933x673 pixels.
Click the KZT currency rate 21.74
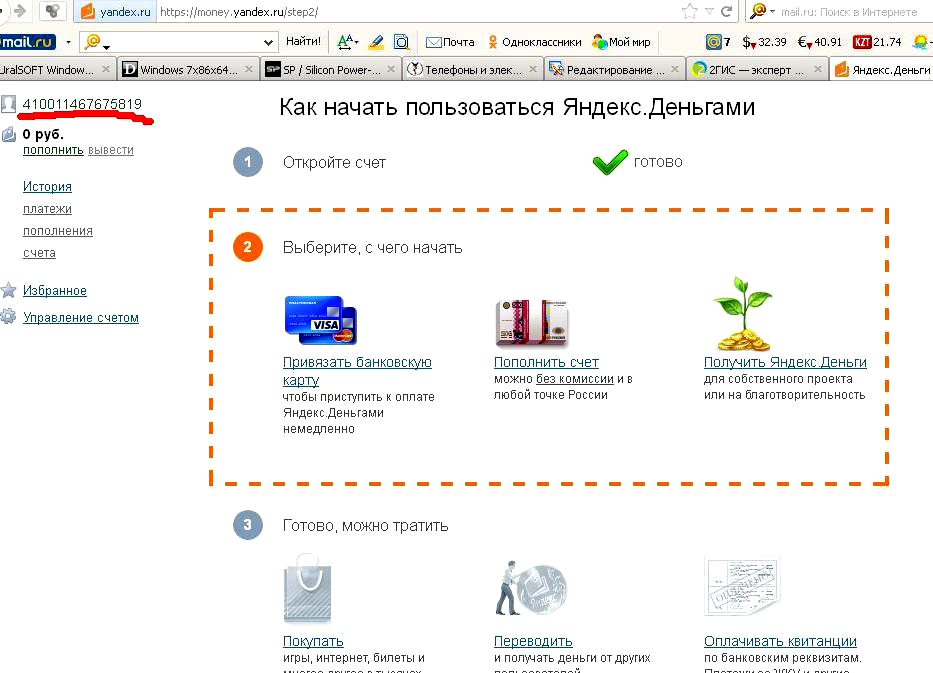[x=877, y=42]
